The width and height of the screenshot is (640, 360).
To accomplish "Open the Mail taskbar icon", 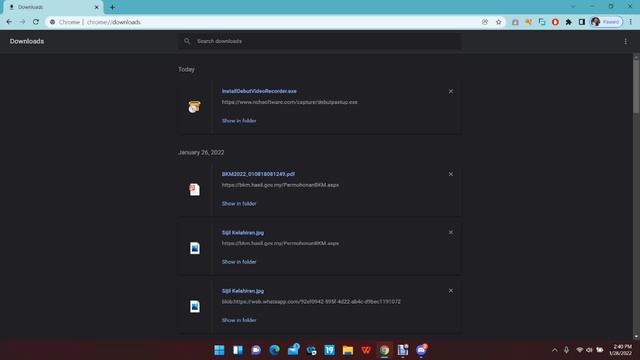I will (293, 350).
